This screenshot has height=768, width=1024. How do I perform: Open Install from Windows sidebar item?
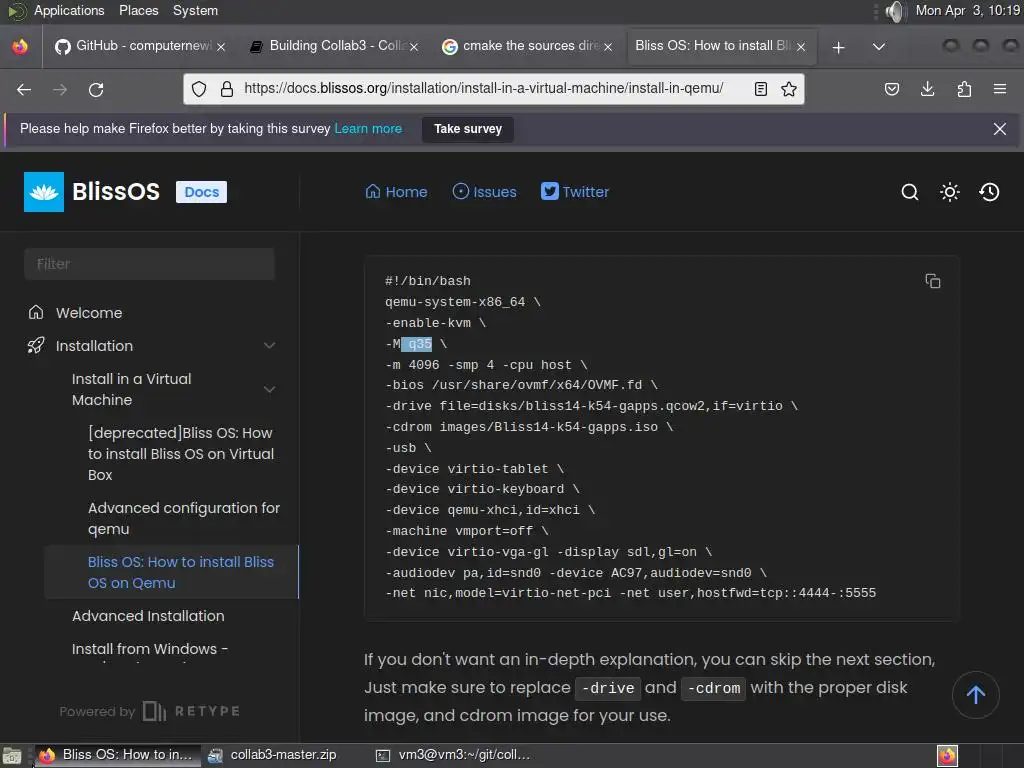[x=150, y=649]
